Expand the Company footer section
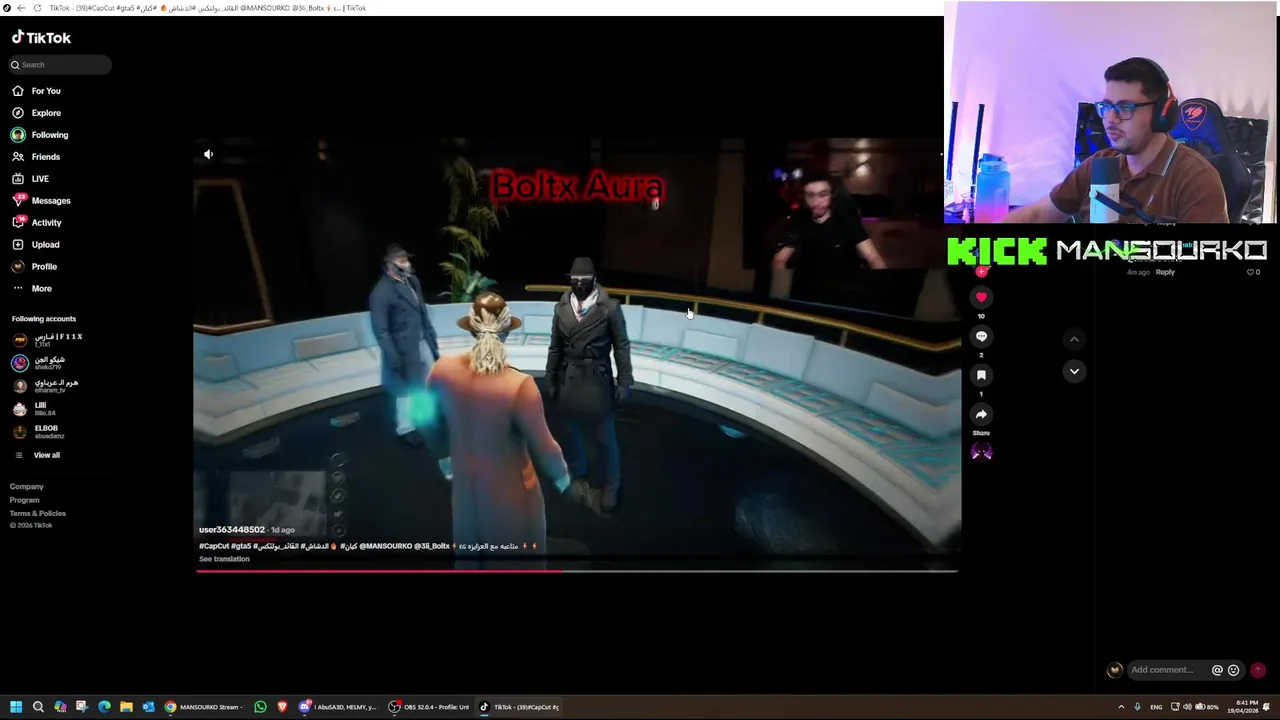 point(27,487)
